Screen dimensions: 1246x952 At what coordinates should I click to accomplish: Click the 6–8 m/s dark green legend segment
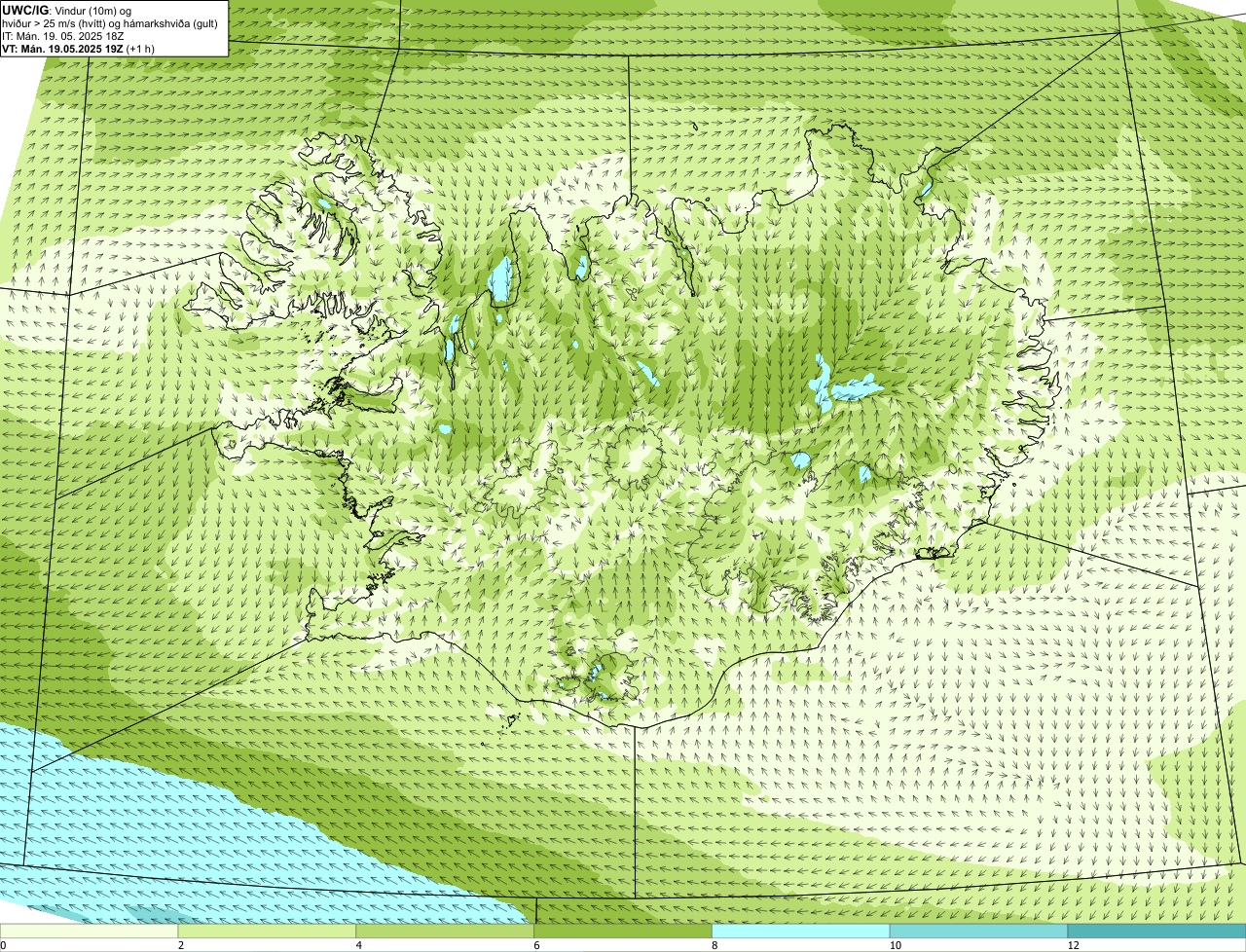(x=624, y=932)
